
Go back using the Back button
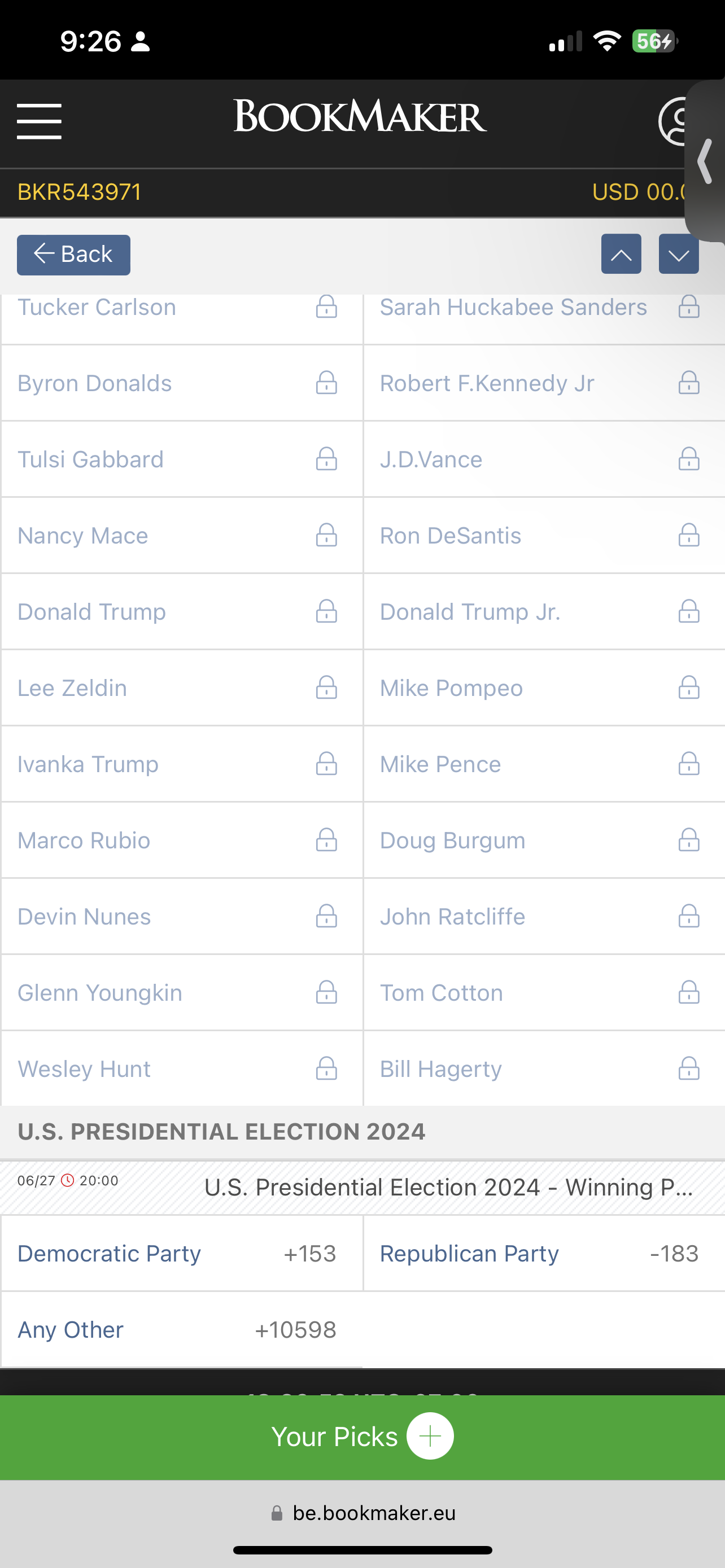click(x=73, y=255)
